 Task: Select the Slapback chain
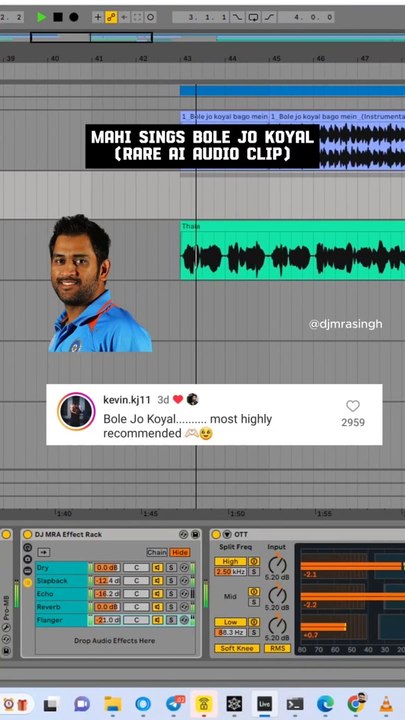[x=62, y=581]
